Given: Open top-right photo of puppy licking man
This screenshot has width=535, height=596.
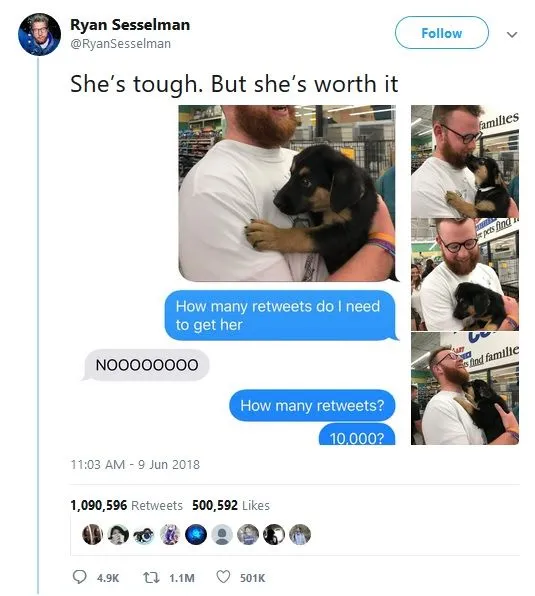Looking at the screenshot, I should 465,161.
